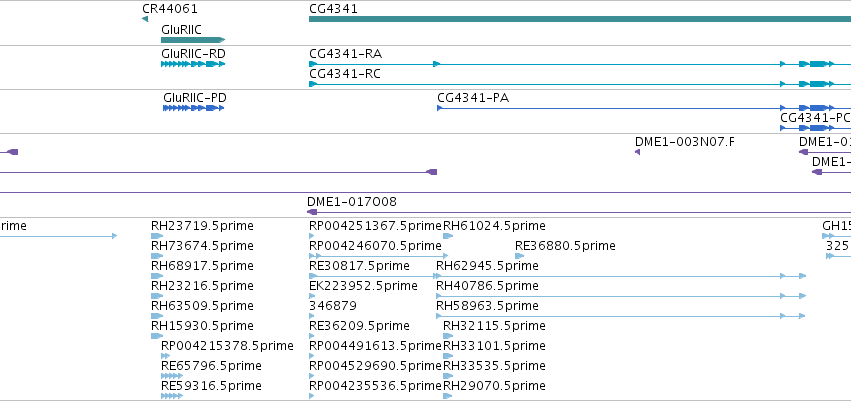The image size is (851, 401).
Task: Select the RE59316.5prime arrow glyph
Action: (x=172, y=396)
